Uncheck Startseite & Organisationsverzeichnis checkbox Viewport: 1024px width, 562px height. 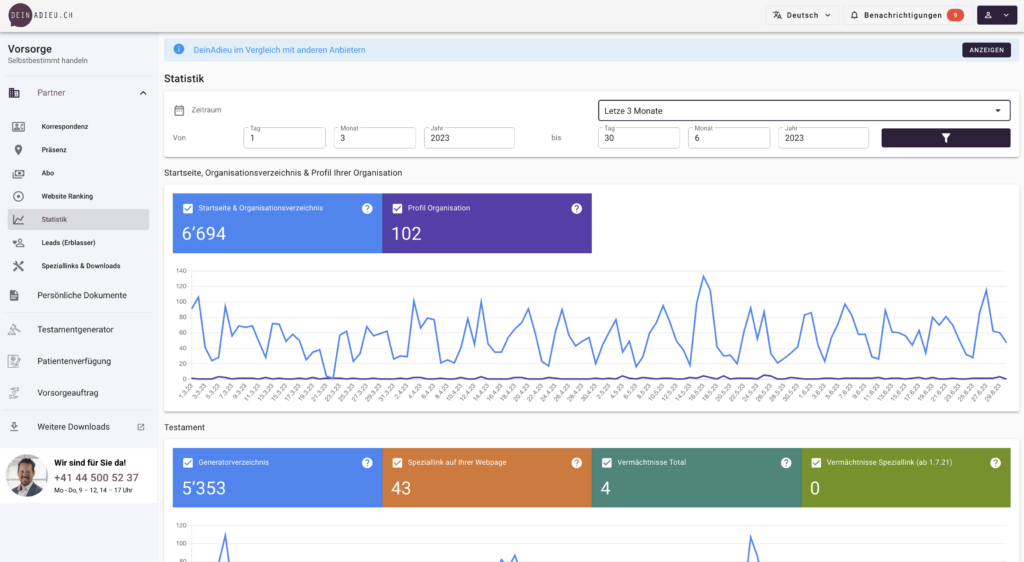click(188, 208)
